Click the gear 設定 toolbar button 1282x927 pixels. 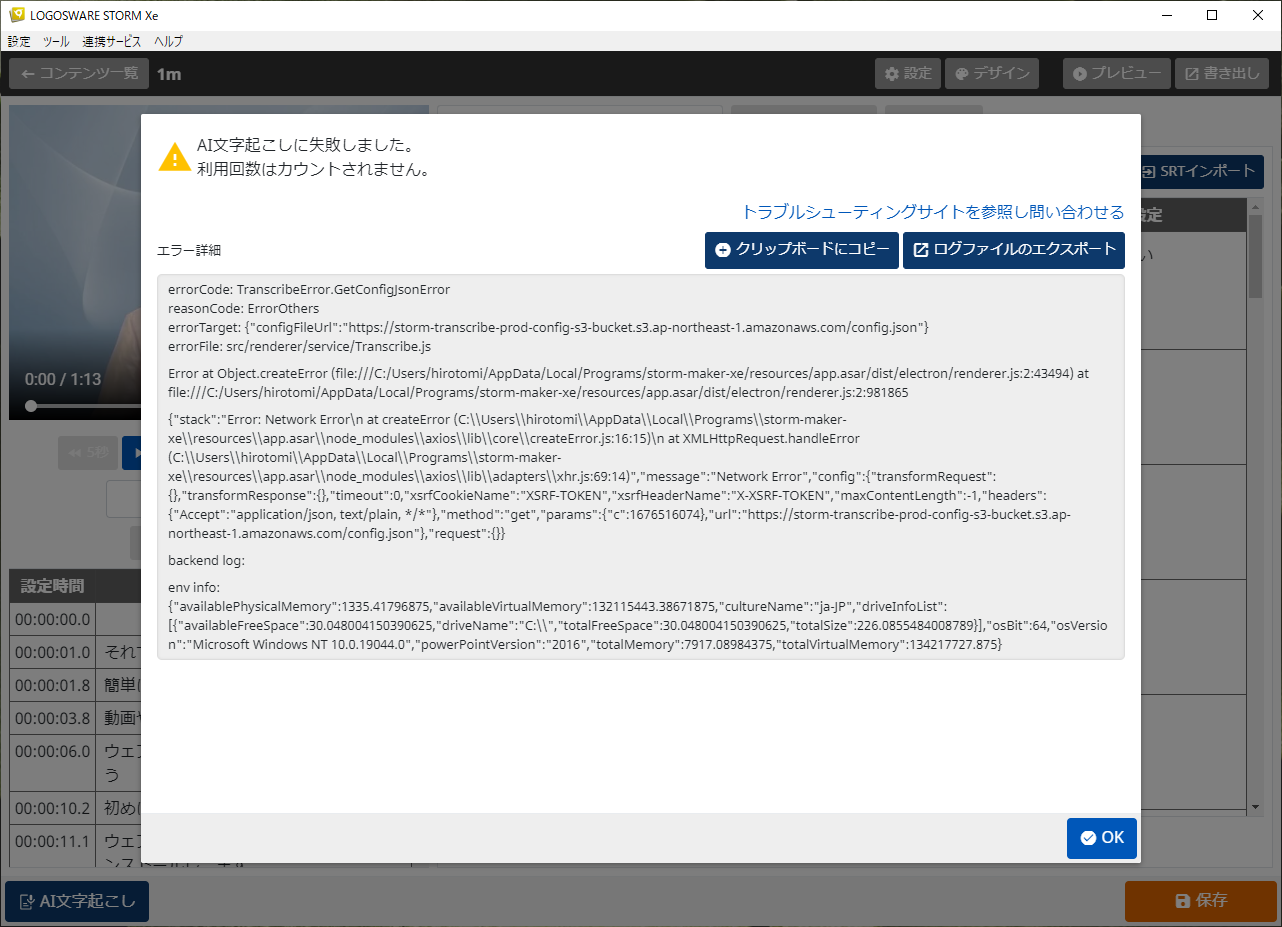point(907,74)
